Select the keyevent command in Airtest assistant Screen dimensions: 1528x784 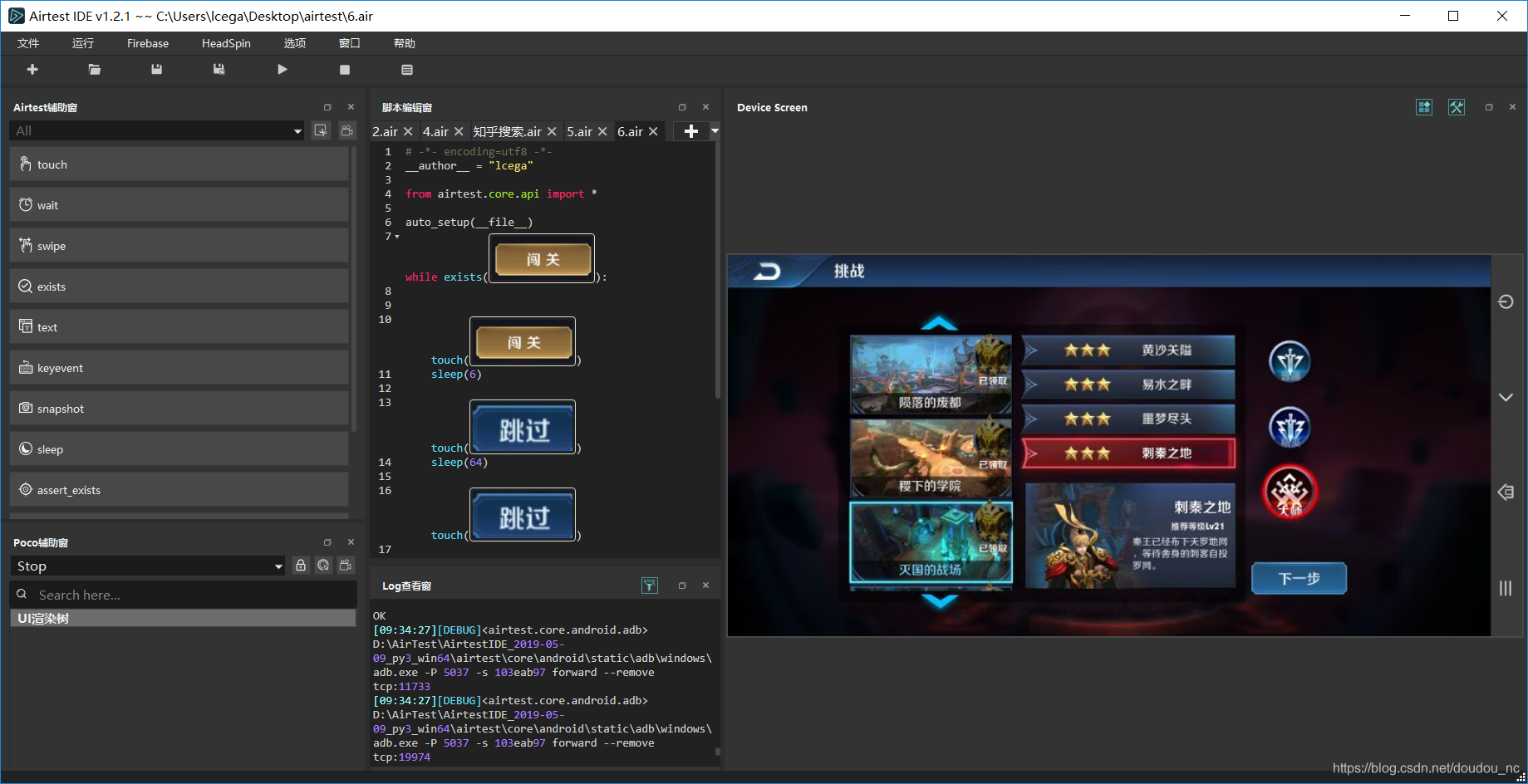[x=179, y=368]
